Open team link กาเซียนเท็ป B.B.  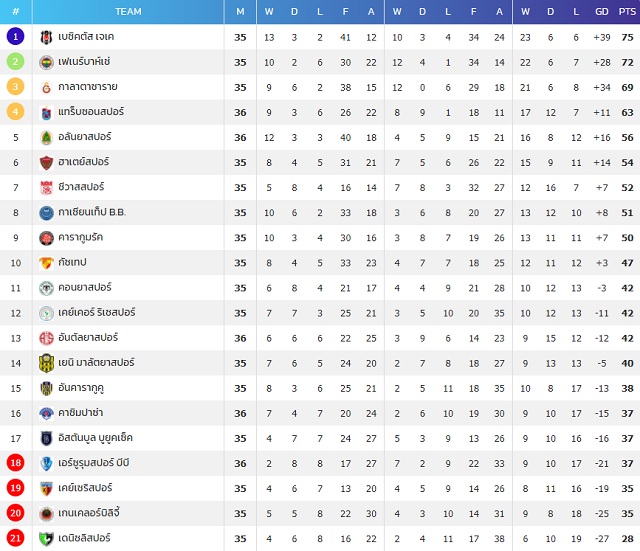click(x=92, y=212)
